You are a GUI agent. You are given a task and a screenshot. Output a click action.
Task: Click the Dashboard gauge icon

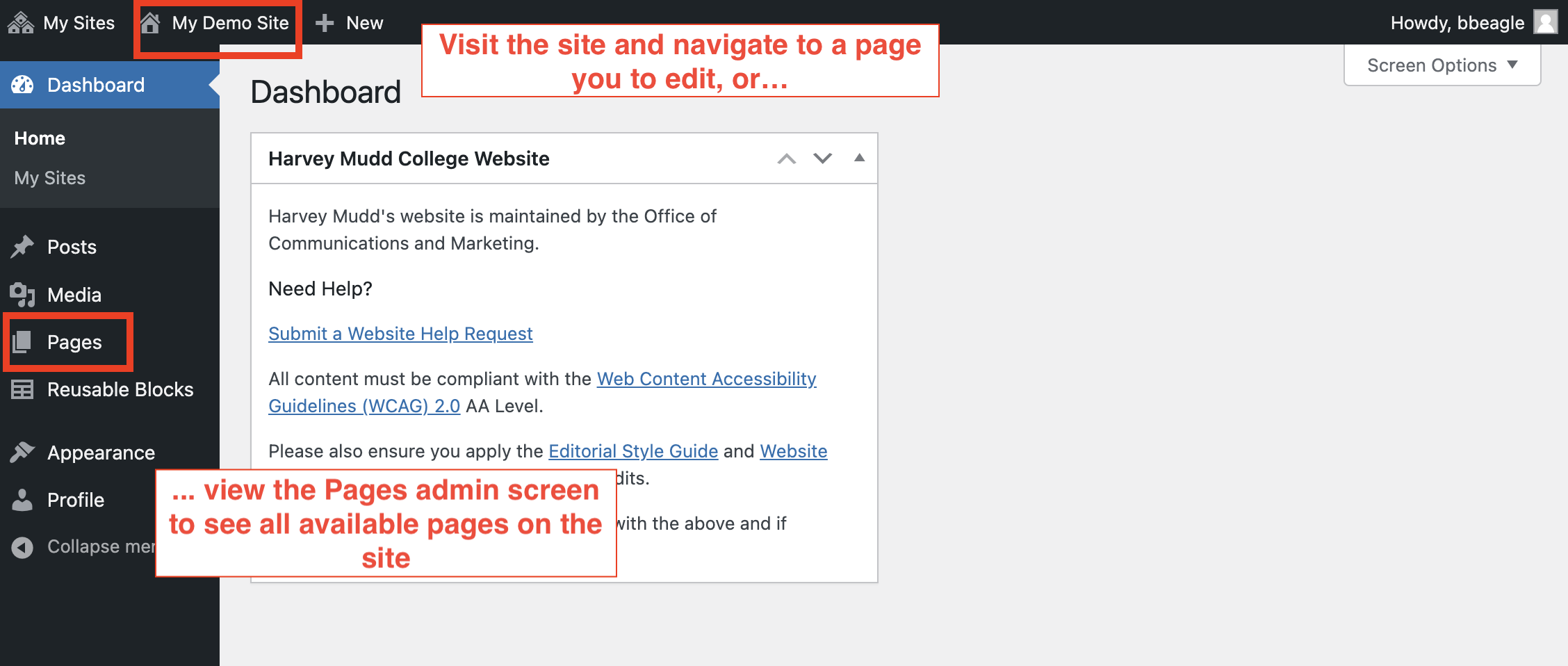[22, 85]
